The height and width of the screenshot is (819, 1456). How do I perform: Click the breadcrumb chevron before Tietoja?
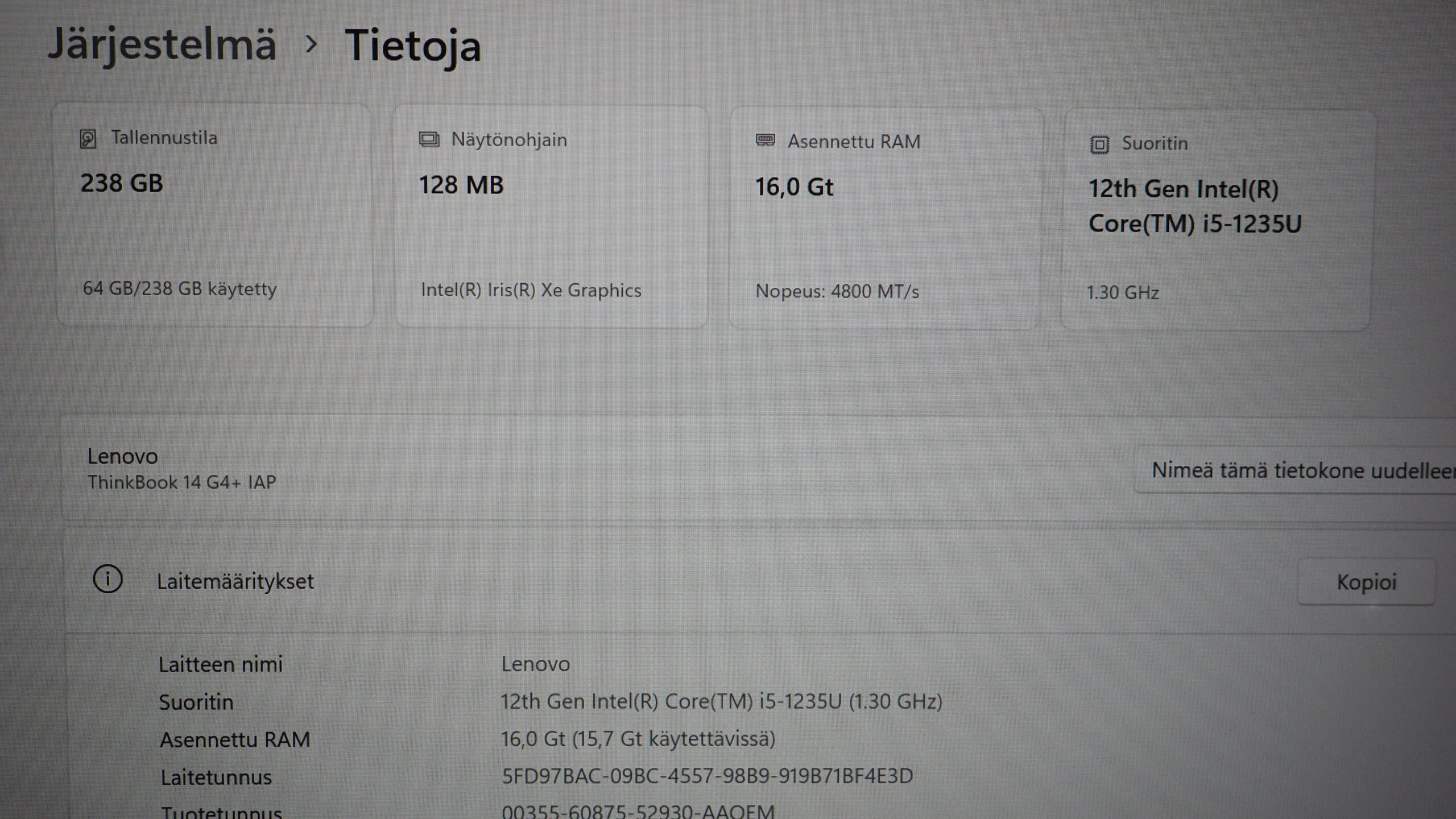(x=311, y=44)
